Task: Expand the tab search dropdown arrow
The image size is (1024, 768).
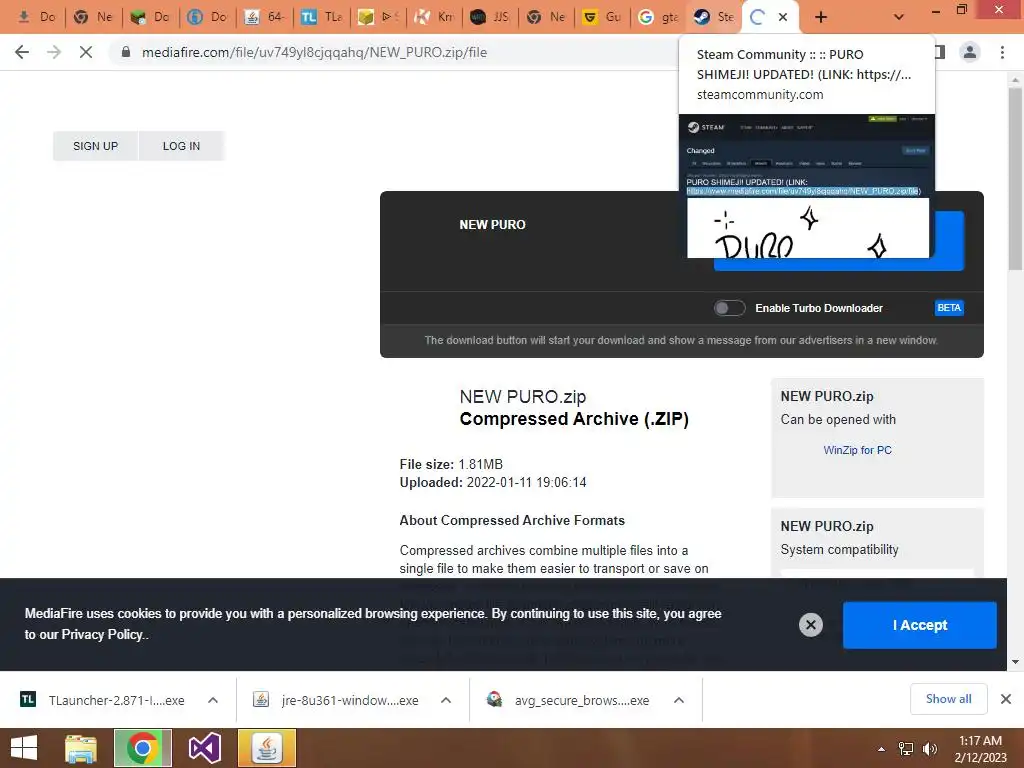Action: tap(899, 17)
